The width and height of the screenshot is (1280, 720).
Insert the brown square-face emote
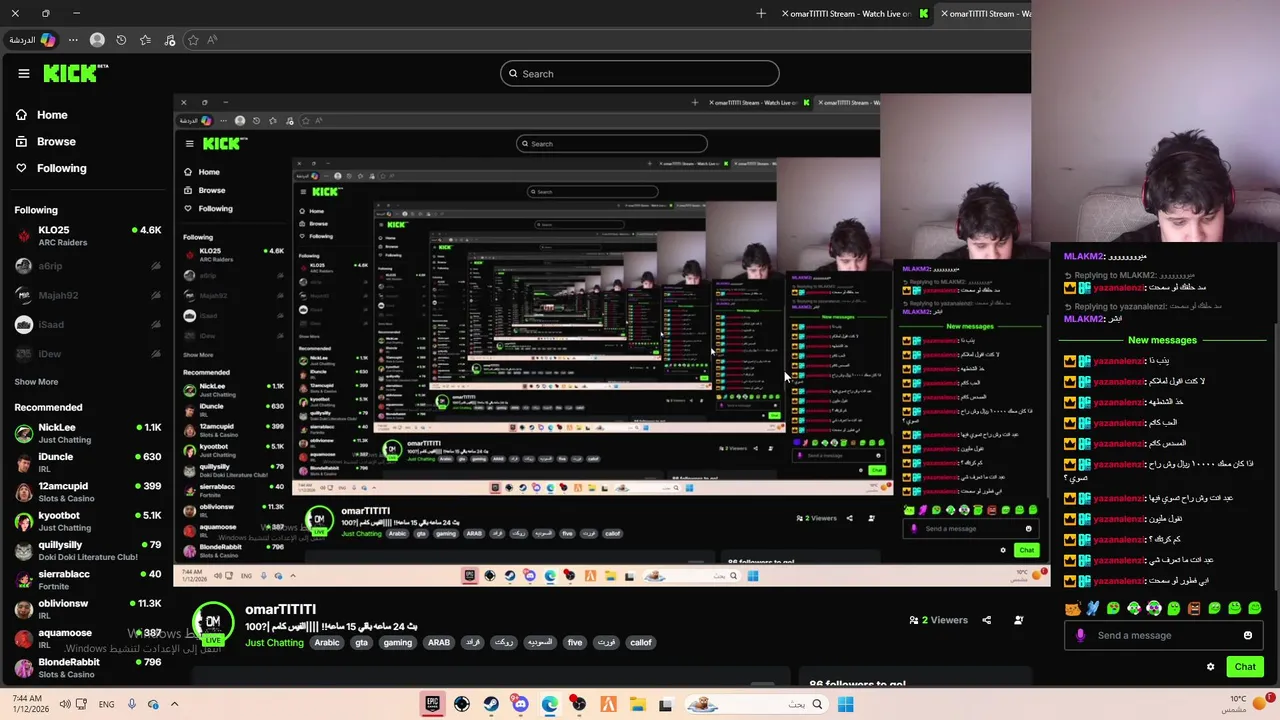[x=1194, y=608]
